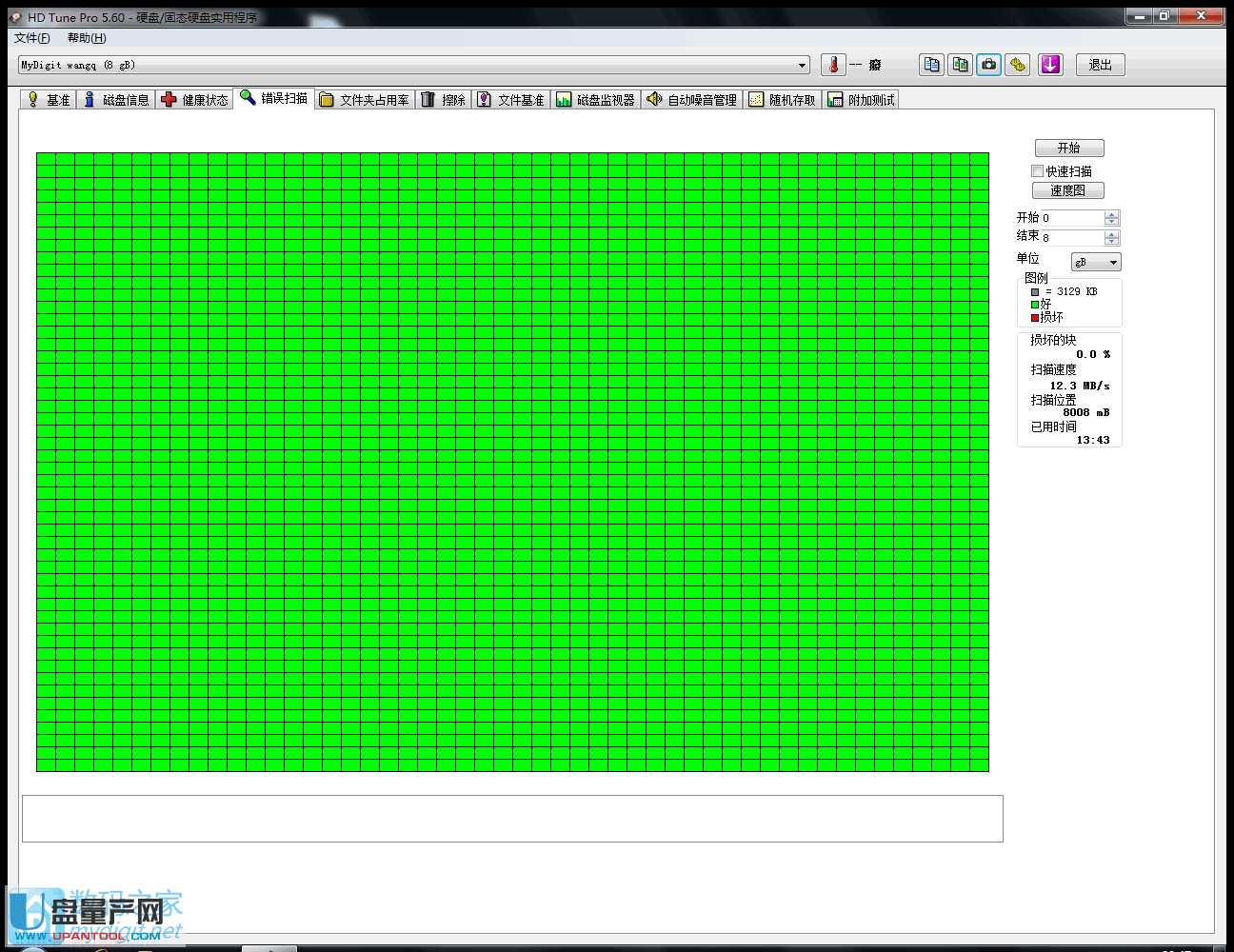Open the 单位 unit dropdown showing gB
Screen dimensions: 1234x952
[x=1095, y=261]
